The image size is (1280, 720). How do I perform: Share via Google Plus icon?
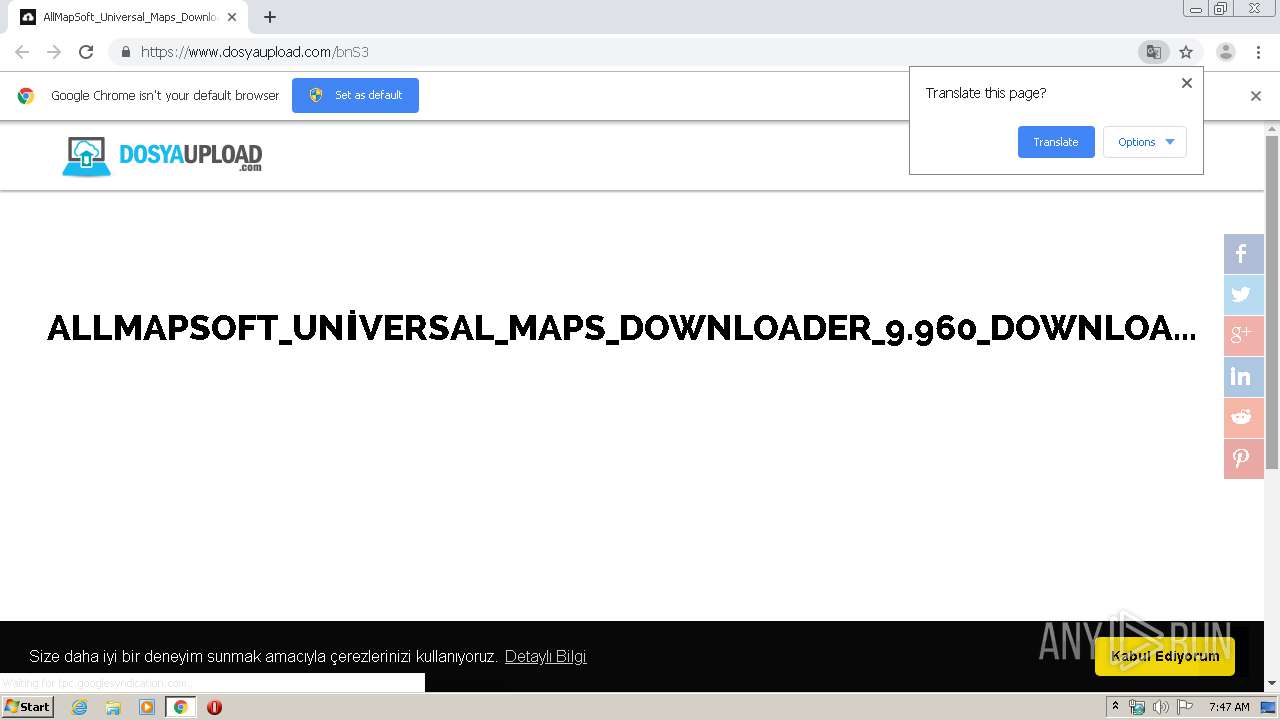[x=1243, y=336]
